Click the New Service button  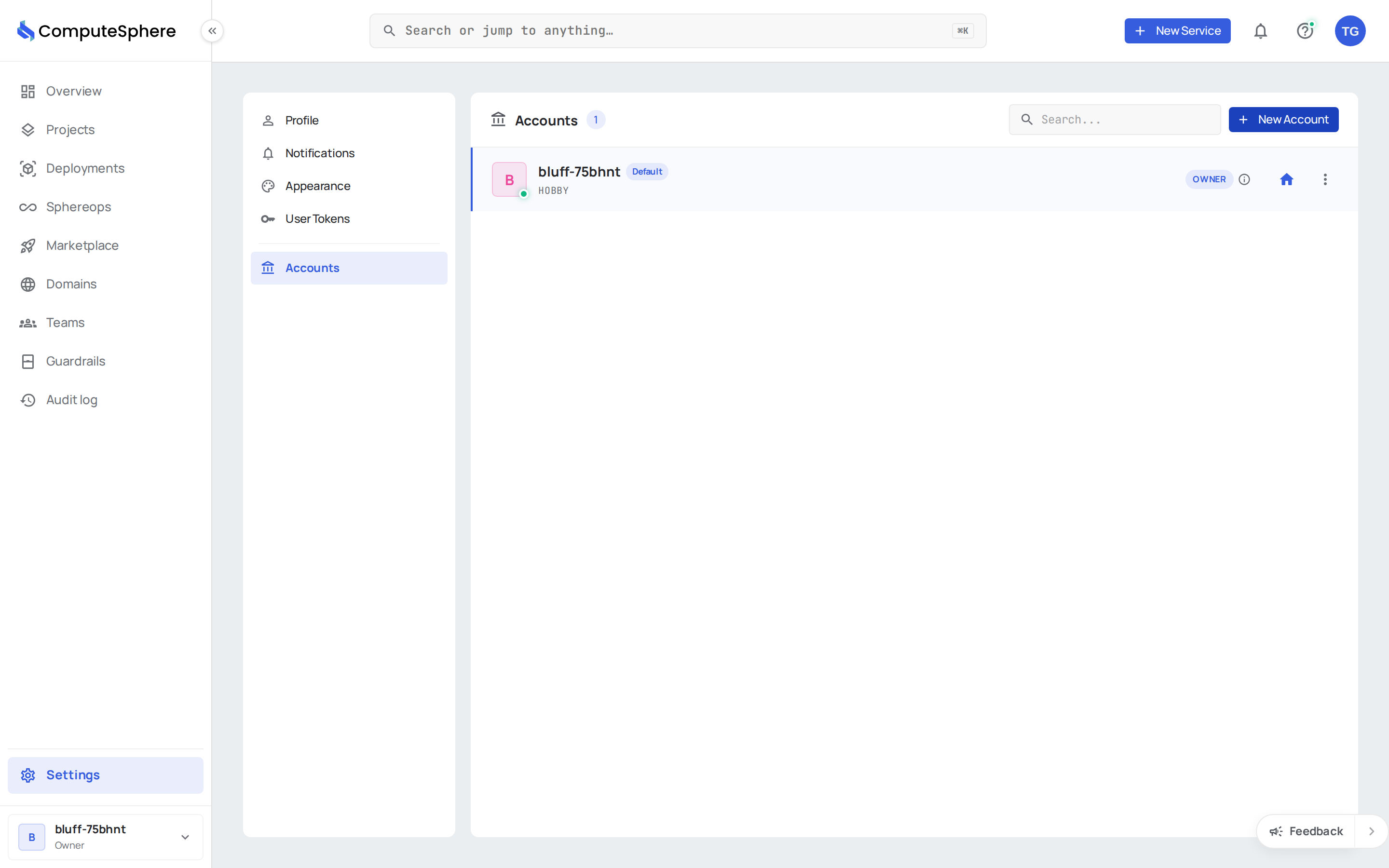(x=1177, y=31)
